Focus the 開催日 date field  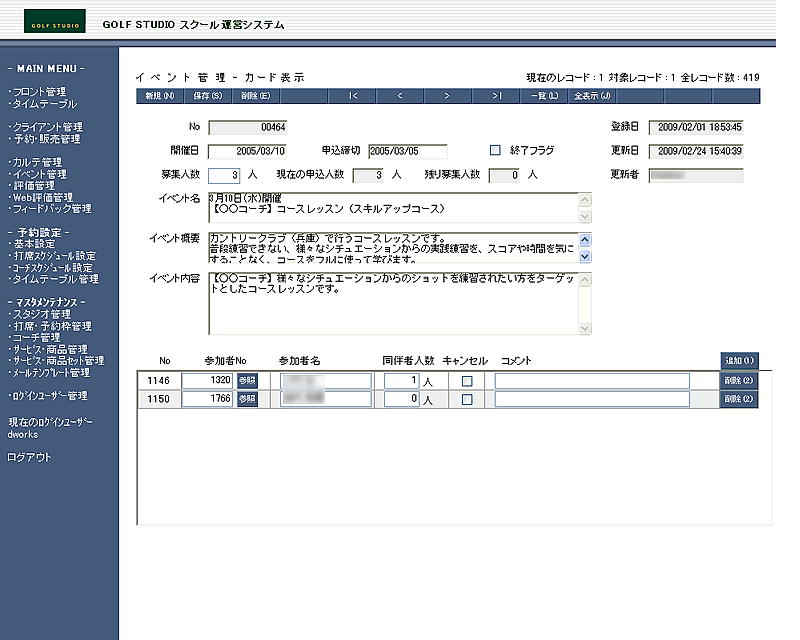(247, 151)
